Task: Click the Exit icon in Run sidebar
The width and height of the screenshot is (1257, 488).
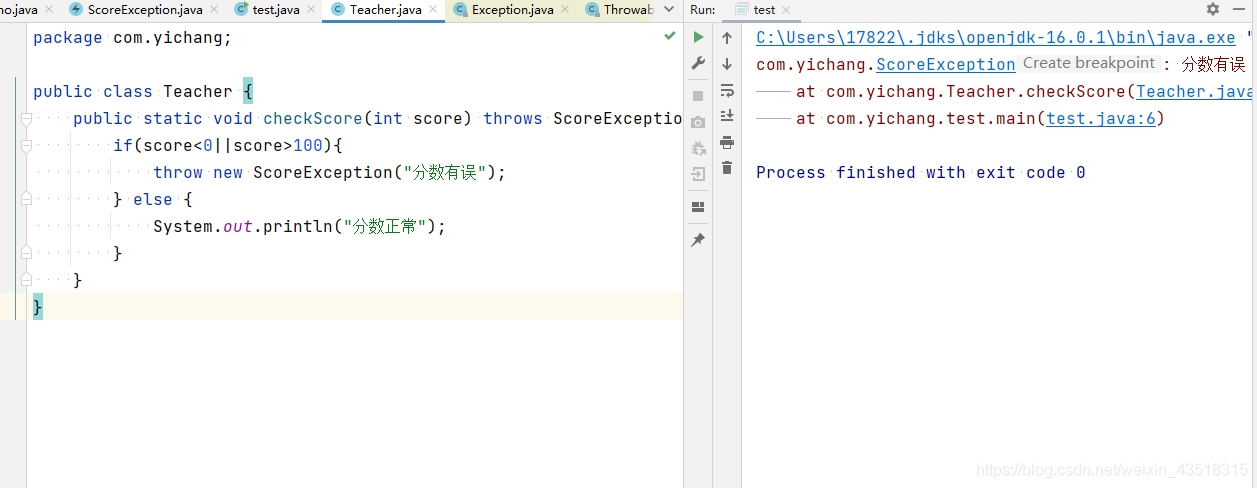Action: [x=698, y=174]
